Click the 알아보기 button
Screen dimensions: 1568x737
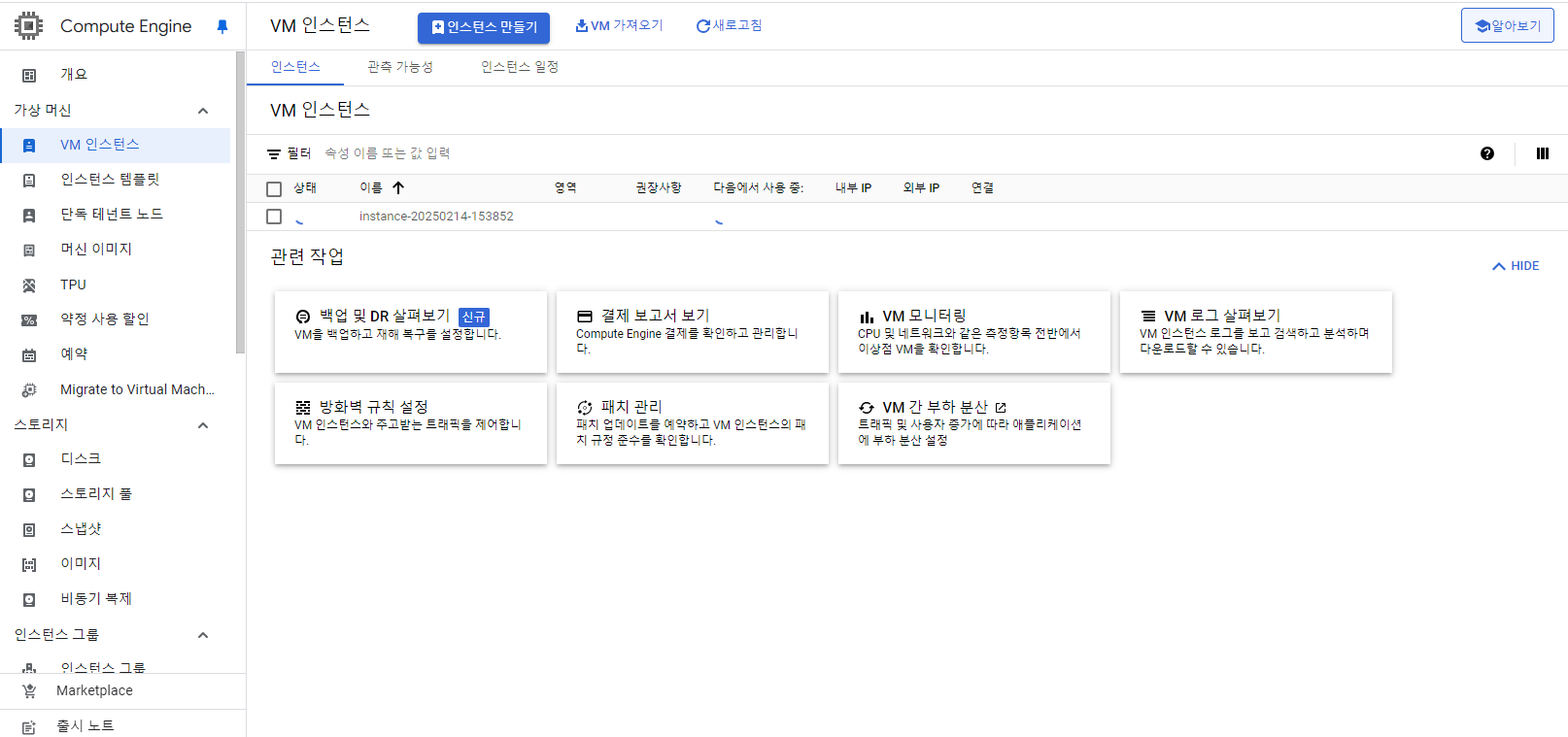pos(1508,25)
